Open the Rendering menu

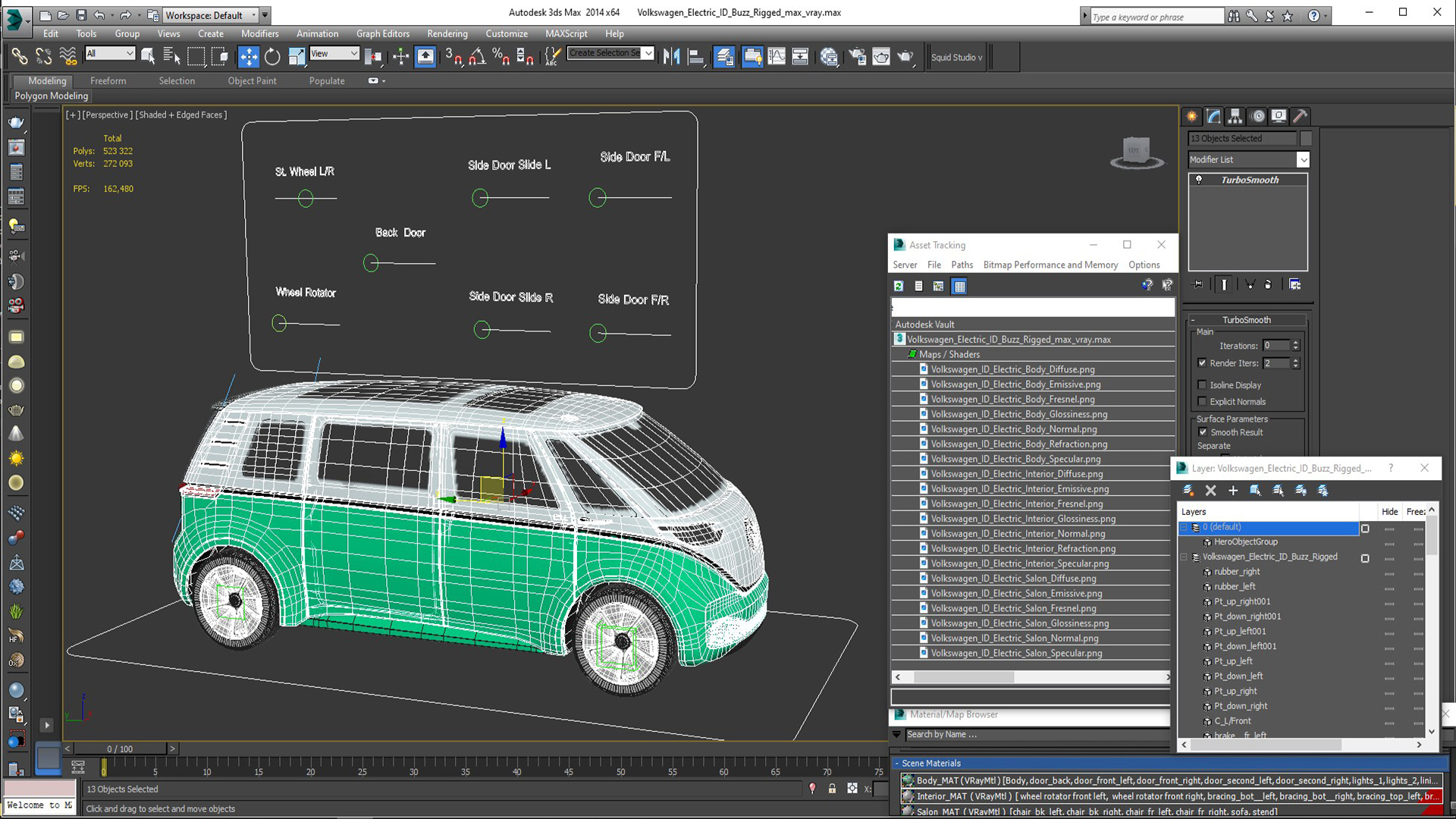point(447,33)
